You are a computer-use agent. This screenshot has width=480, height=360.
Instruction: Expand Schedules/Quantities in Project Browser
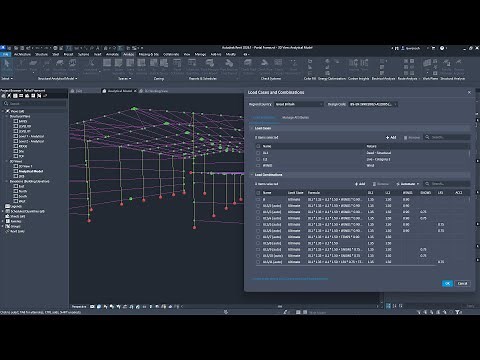click(x=3, y=211)
